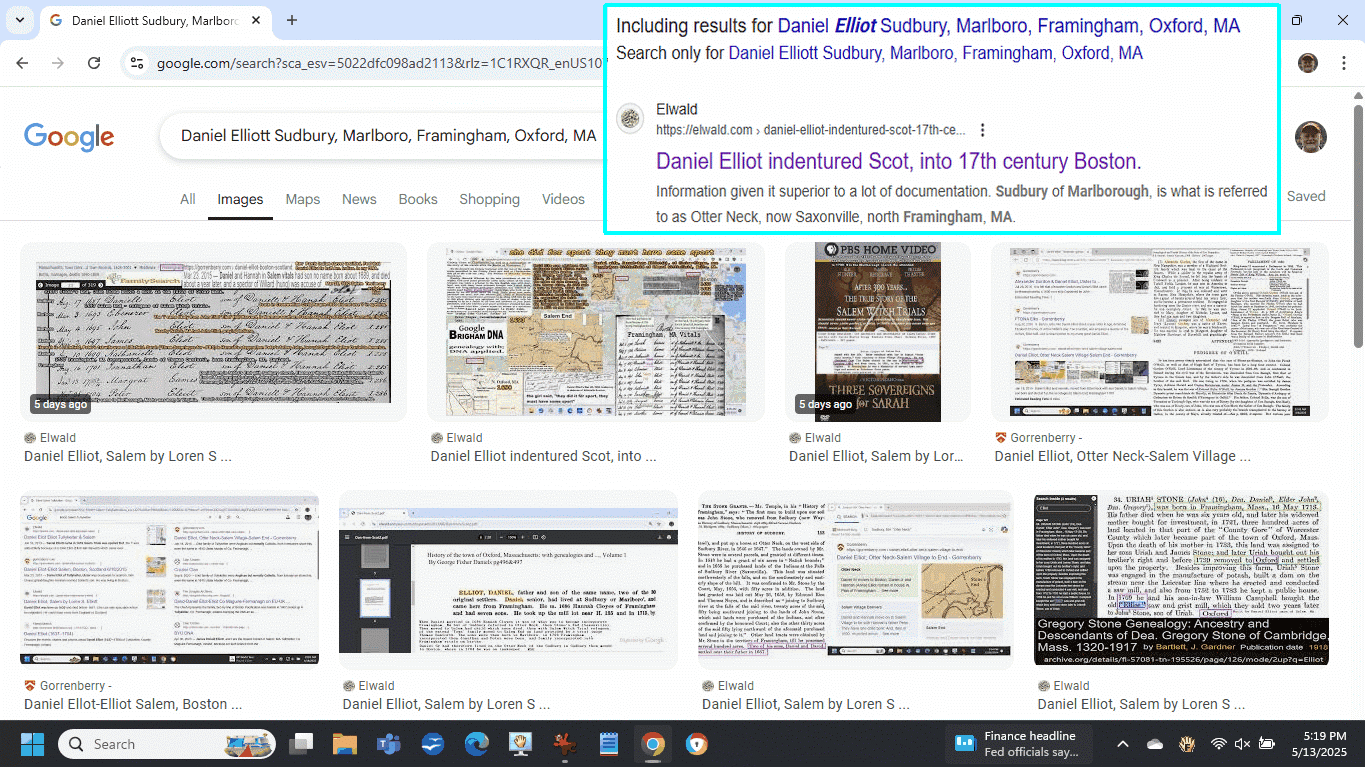
Task: Select the Images tab
Action: click(240, 199)
